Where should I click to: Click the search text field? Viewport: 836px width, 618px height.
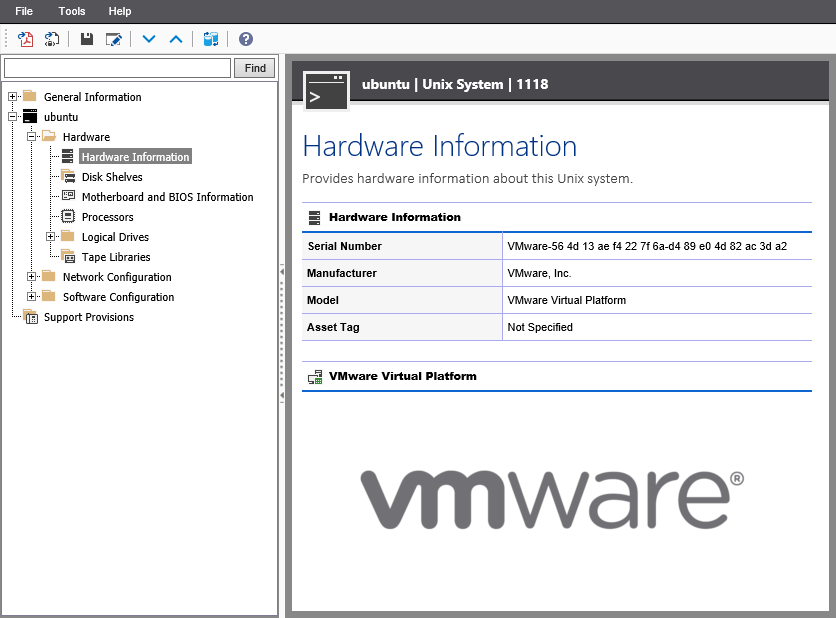tap(117, 68)
